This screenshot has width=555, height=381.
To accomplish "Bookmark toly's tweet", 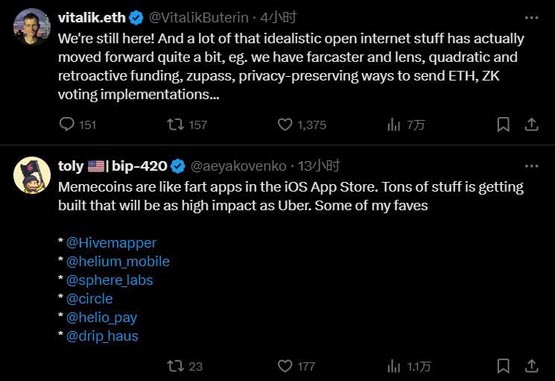I will click(x=503, y=366).
